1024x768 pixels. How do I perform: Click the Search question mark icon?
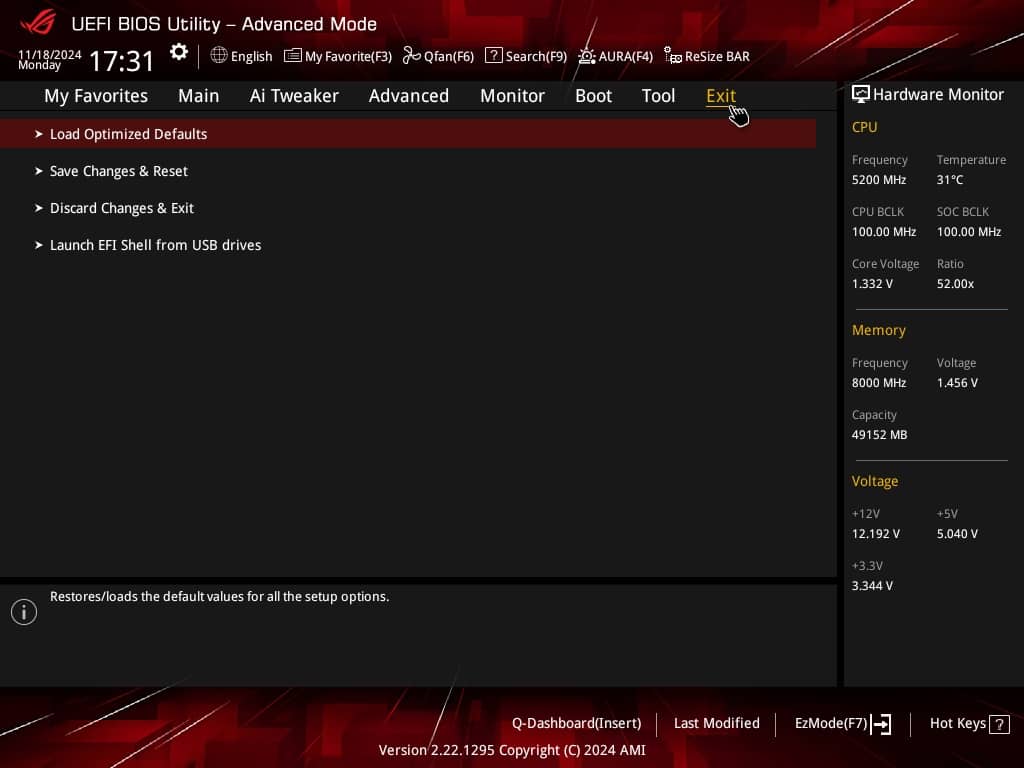coord(494,56)
